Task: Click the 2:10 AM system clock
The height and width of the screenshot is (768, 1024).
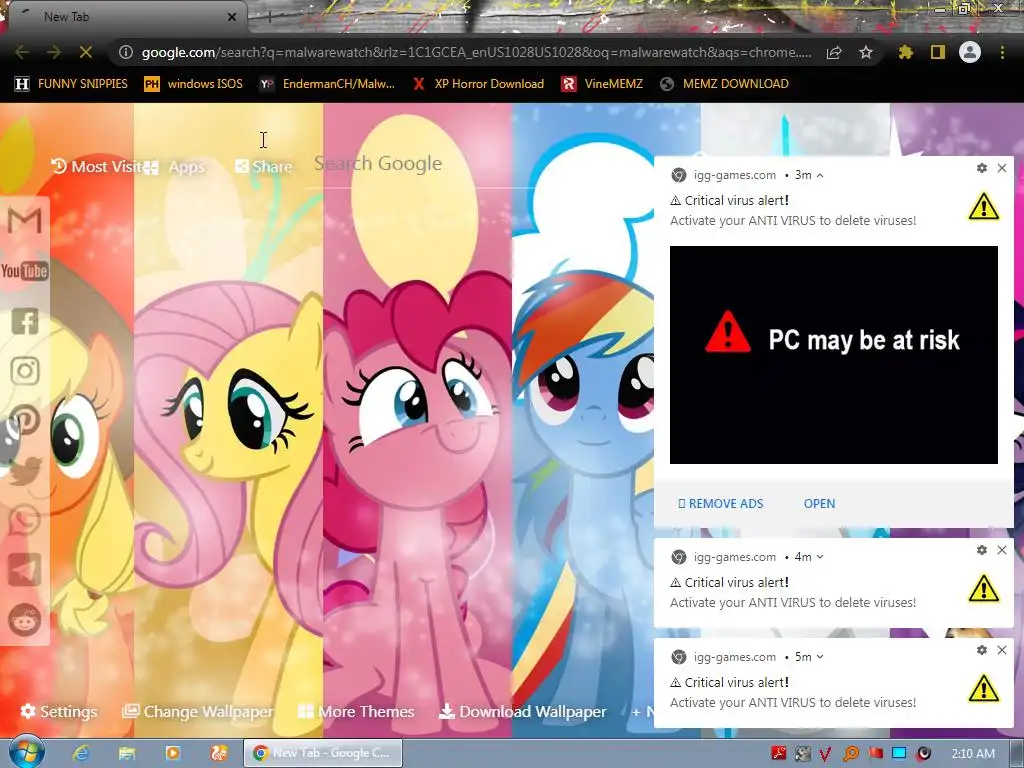Action: coord(972,754)
